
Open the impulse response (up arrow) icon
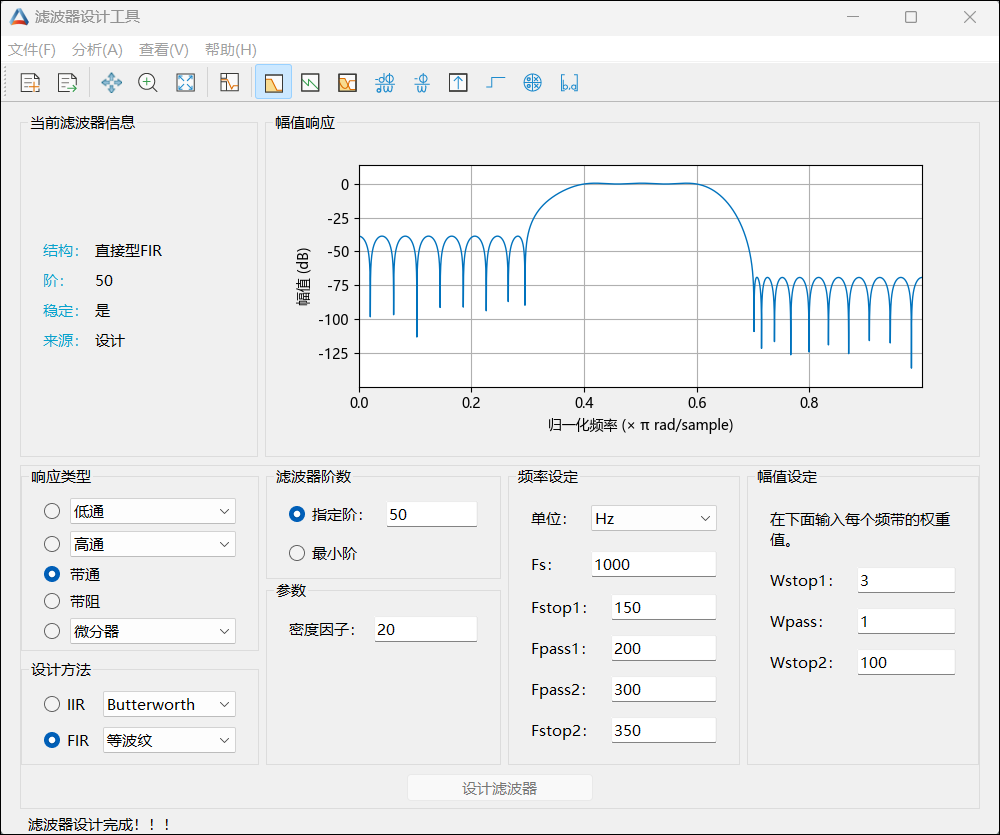tap(458, 83)
